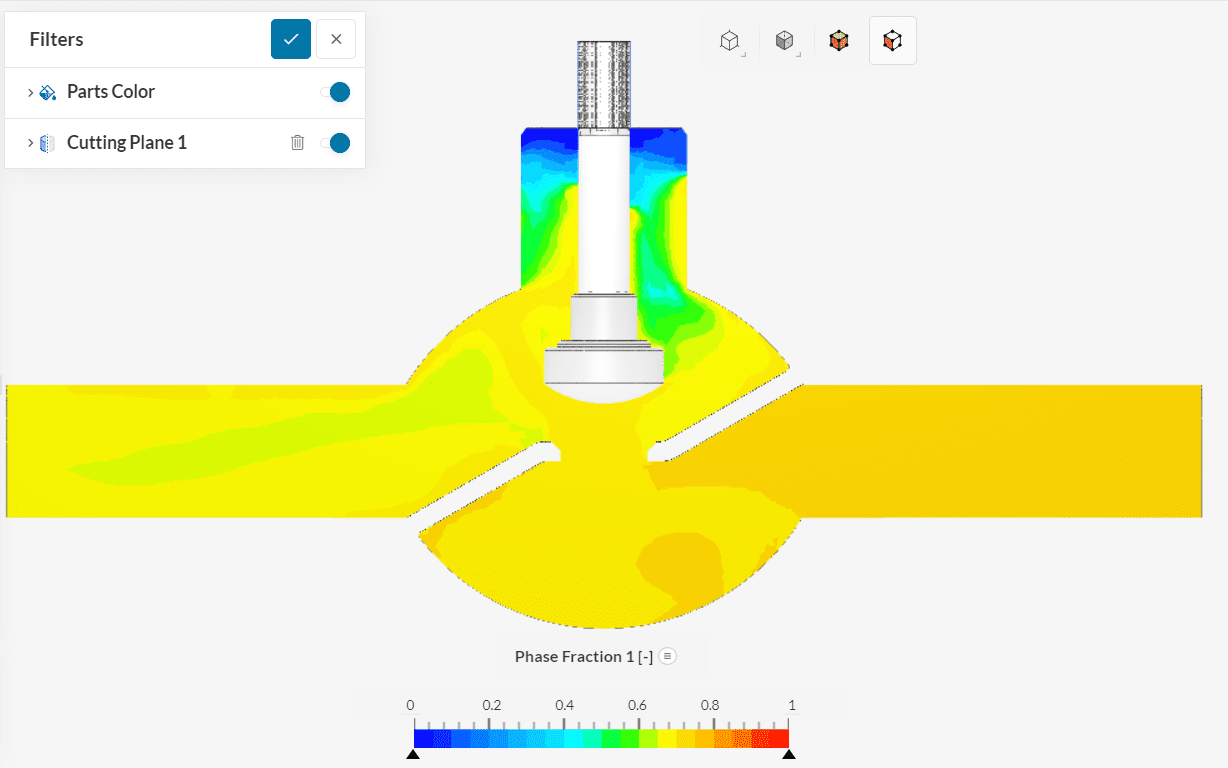
Task: Select the shaded gray cube render mode
Action: [x=785, y=41]
